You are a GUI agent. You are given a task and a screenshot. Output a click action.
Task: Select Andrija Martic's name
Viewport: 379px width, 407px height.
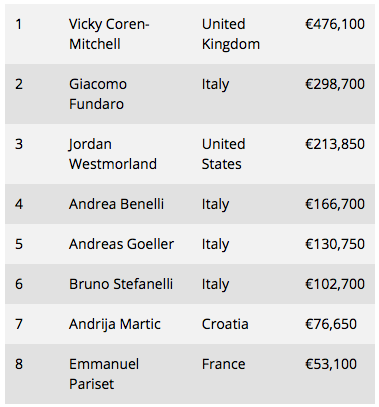(115, 324)
